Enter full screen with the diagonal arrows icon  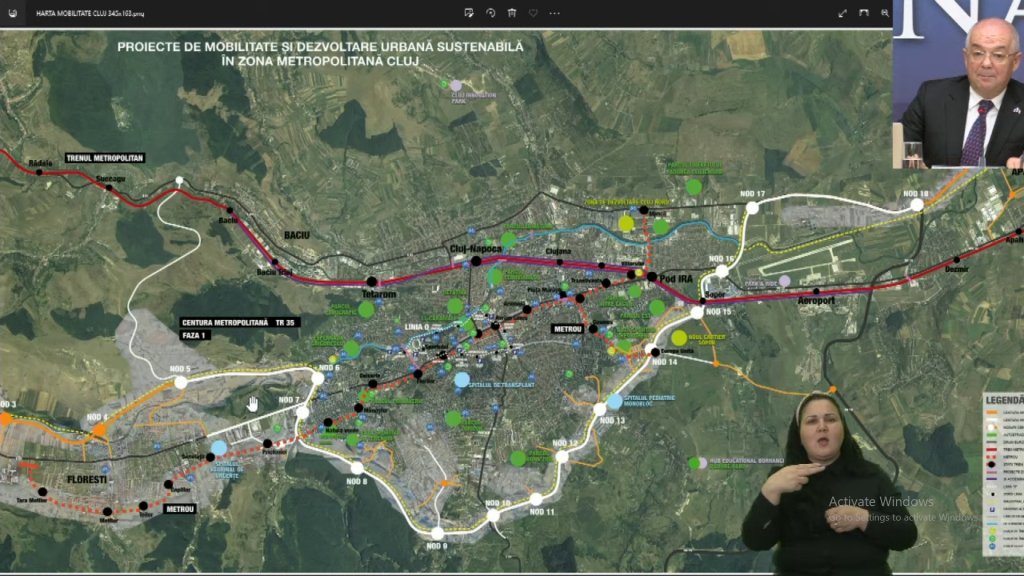point(842,13)
